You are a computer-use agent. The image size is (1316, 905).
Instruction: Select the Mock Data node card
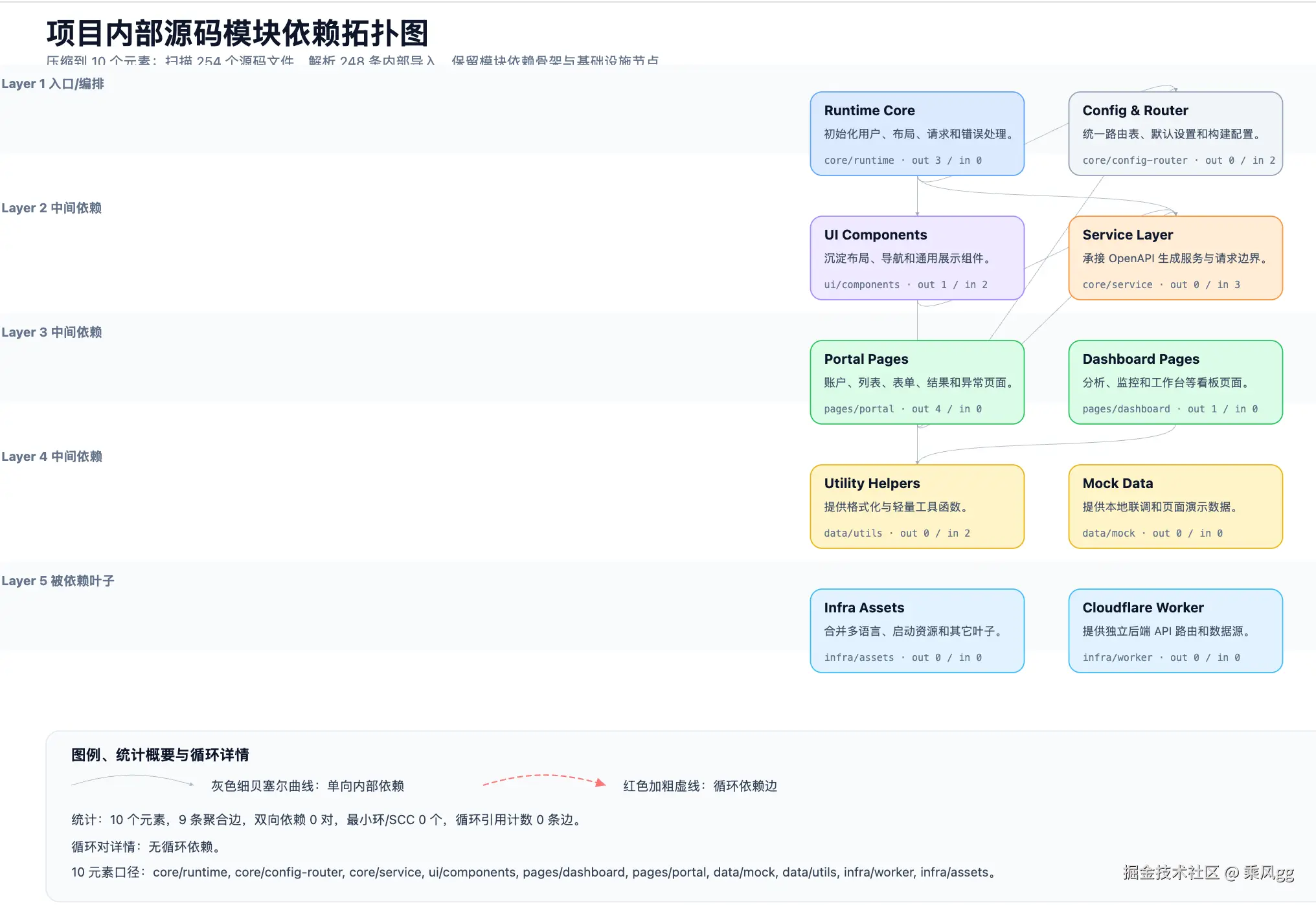pyautogui.click(x=1175, y=506)
